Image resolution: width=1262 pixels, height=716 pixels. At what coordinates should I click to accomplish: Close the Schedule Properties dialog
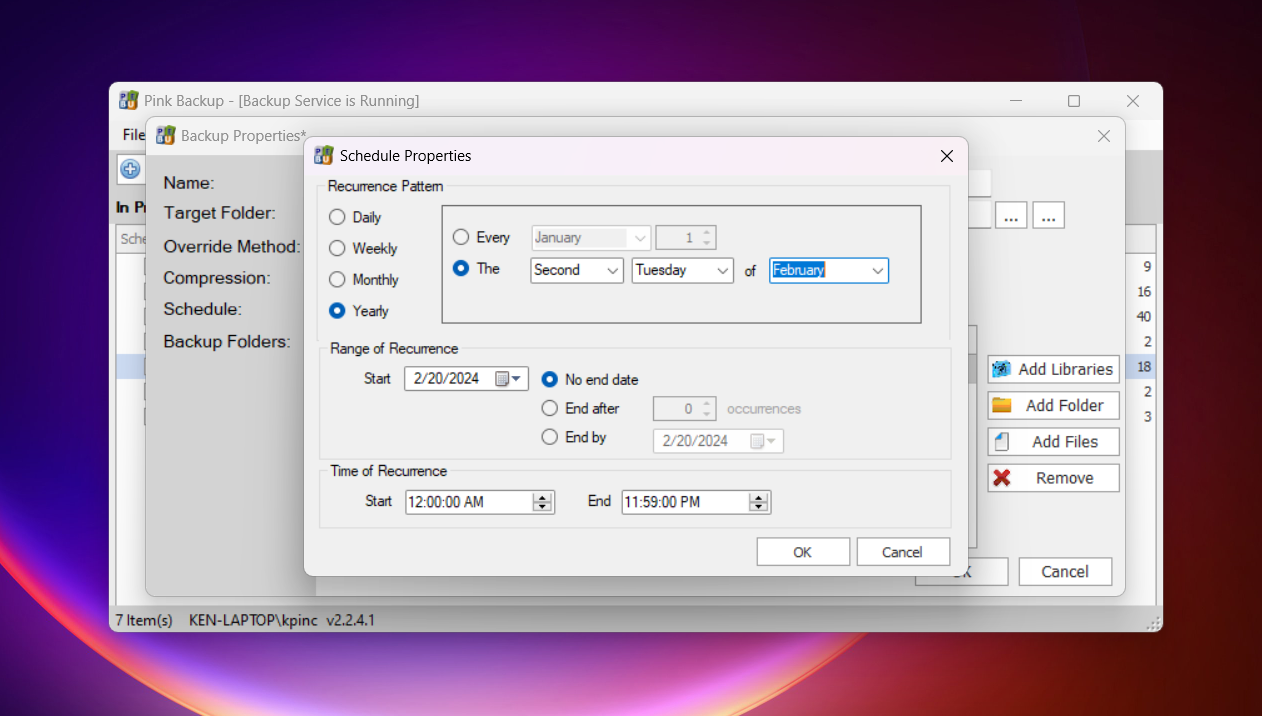pyautogui.click(x=947, y=156)
